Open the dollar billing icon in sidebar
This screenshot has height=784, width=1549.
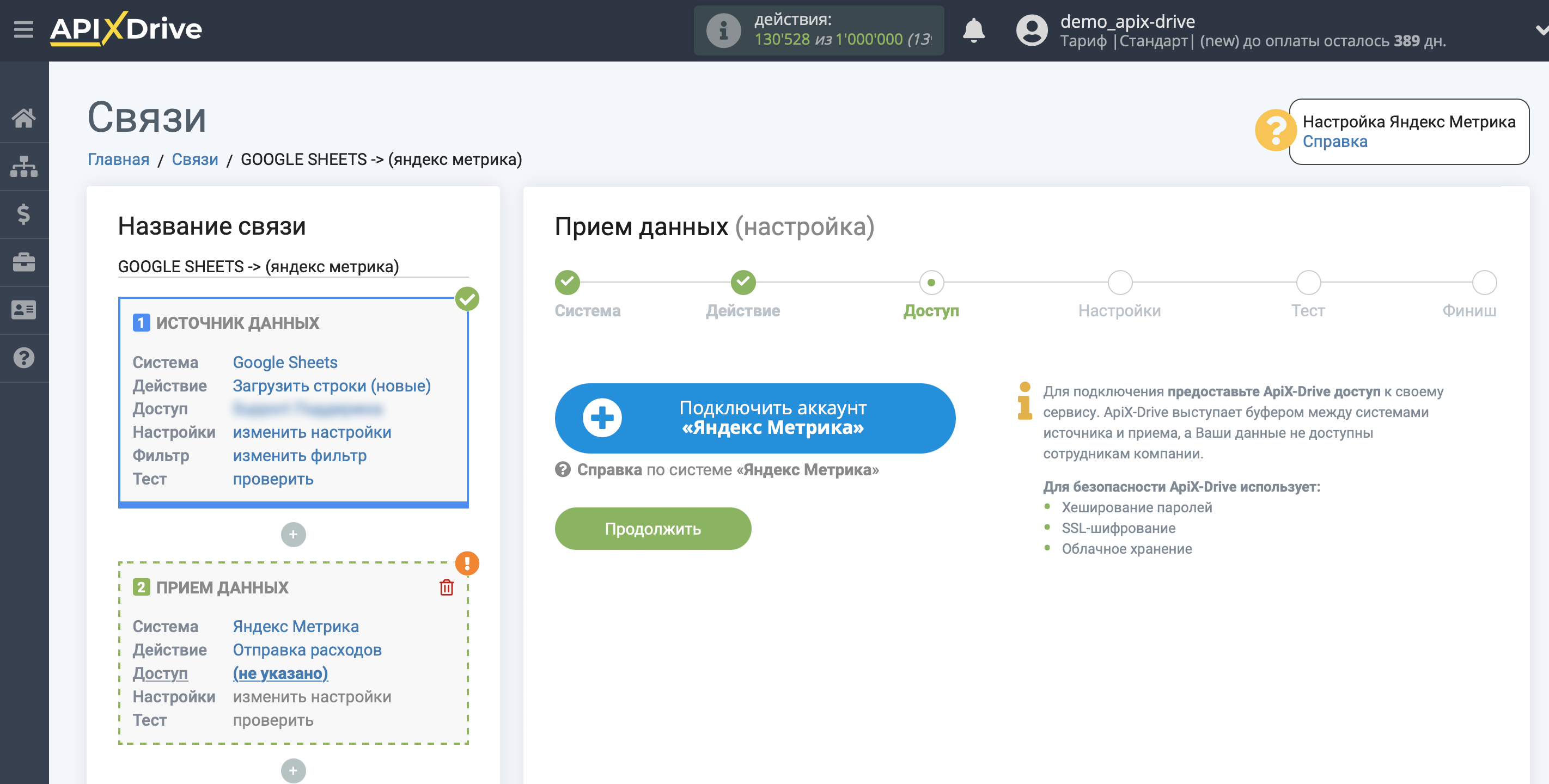click(x=23, y=214)
